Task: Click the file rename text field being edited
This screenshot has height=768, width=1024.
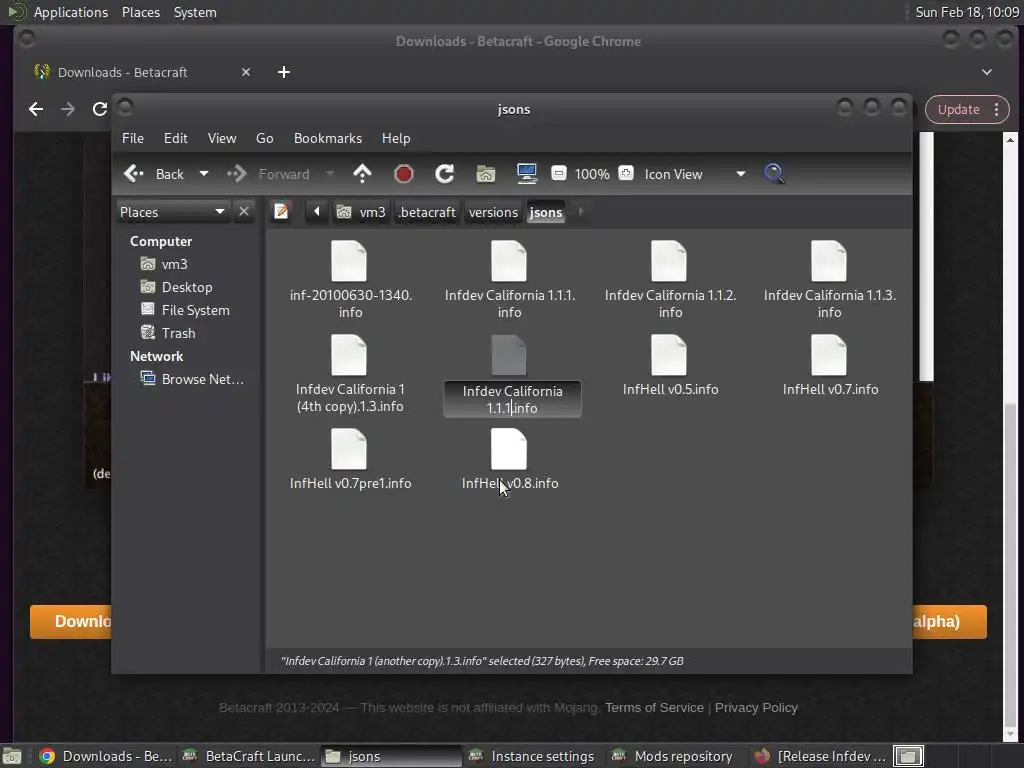Action: (513, 399)
